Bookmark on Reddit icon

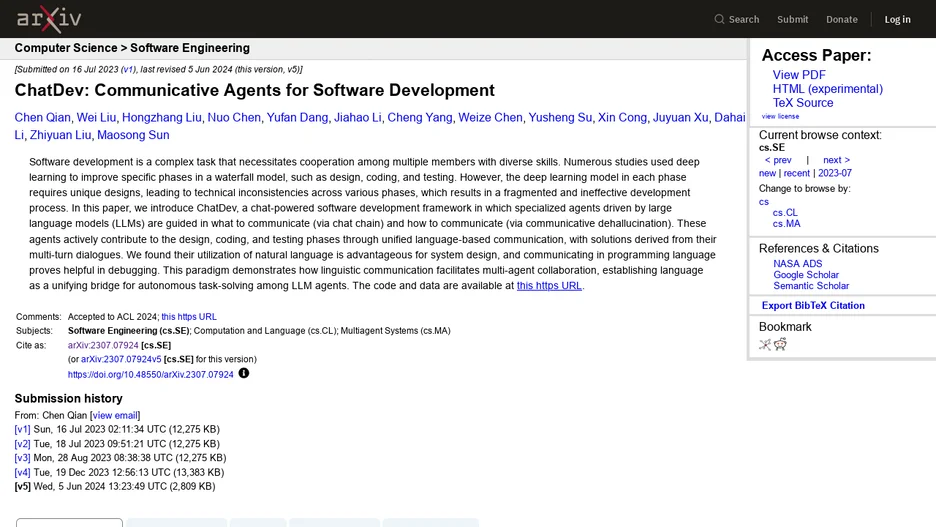coord(780,344)
